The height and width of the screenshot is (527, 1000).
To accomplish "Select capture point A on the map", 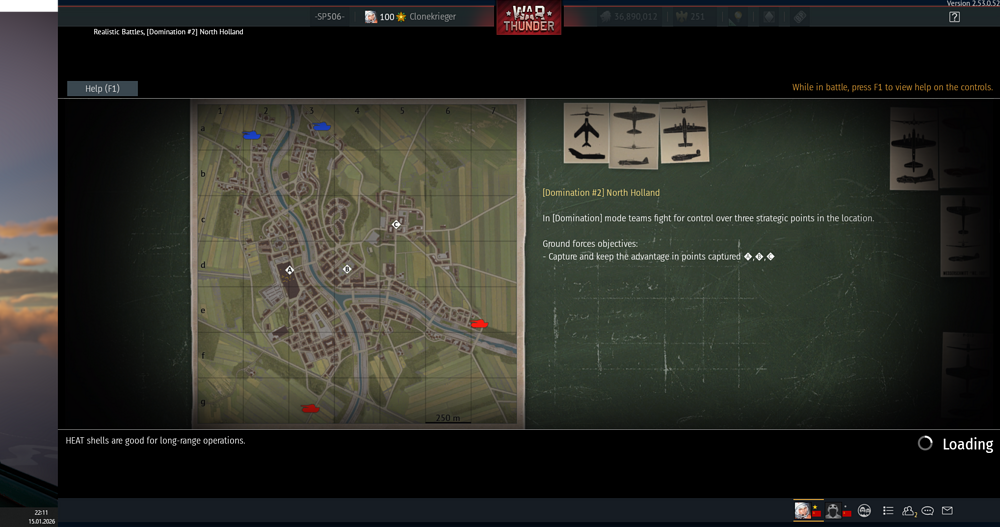I will coord(290,271).
